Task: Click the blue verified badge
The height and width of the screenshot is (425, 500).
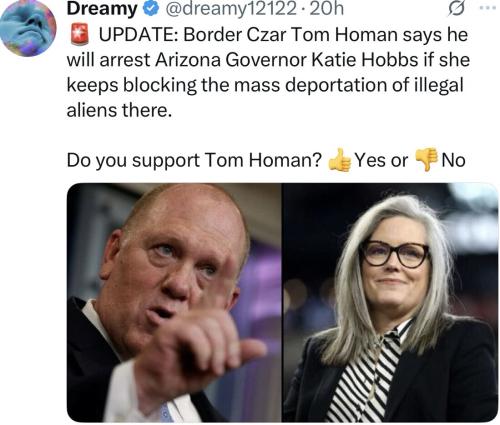Action: tap(151, 9)
